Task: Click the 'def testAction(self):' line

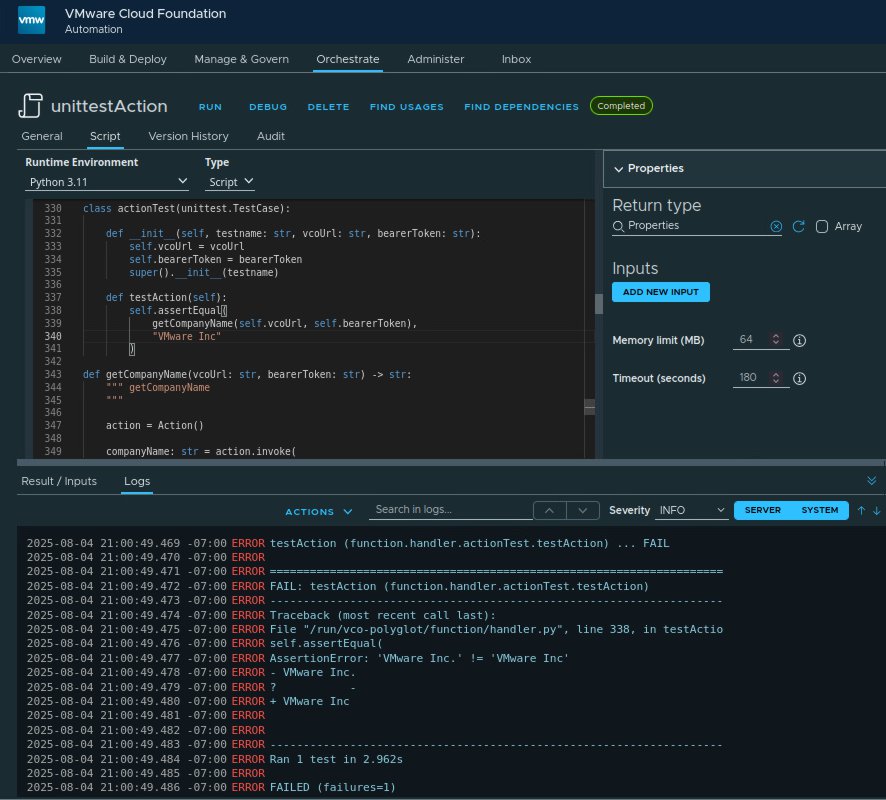Action: tap(166, 297)
